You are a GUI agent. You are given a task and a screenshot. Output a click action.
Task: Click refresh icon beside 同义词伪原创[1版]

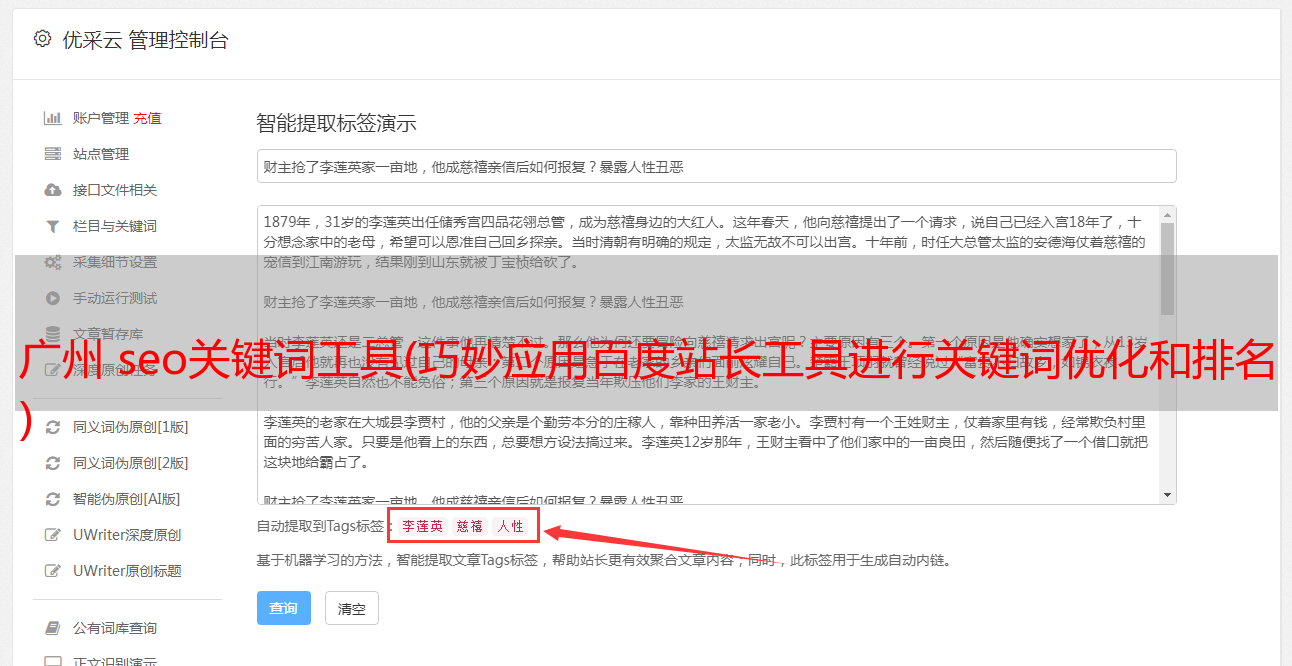coord(53,427)
